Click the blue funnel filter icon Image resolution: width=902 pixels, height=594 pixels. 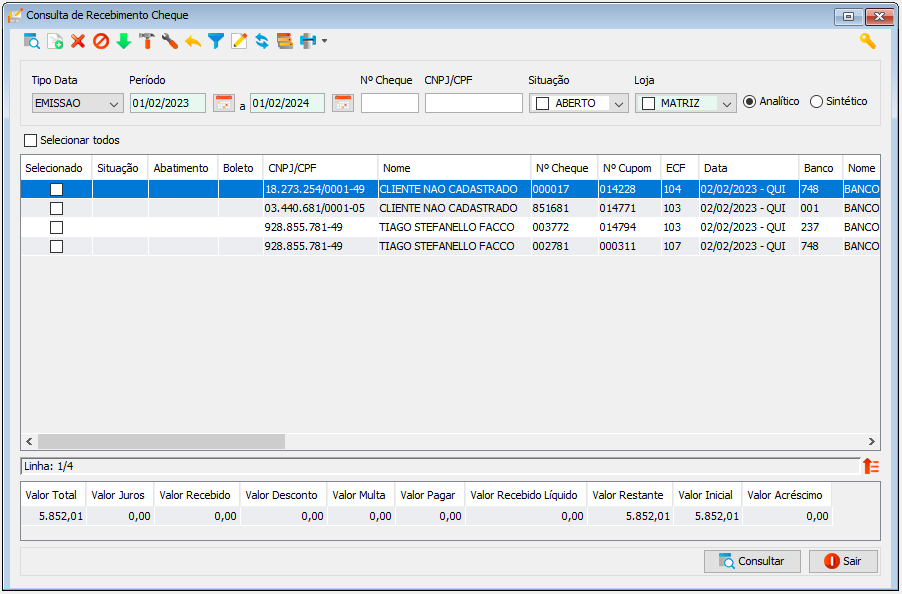216,41
